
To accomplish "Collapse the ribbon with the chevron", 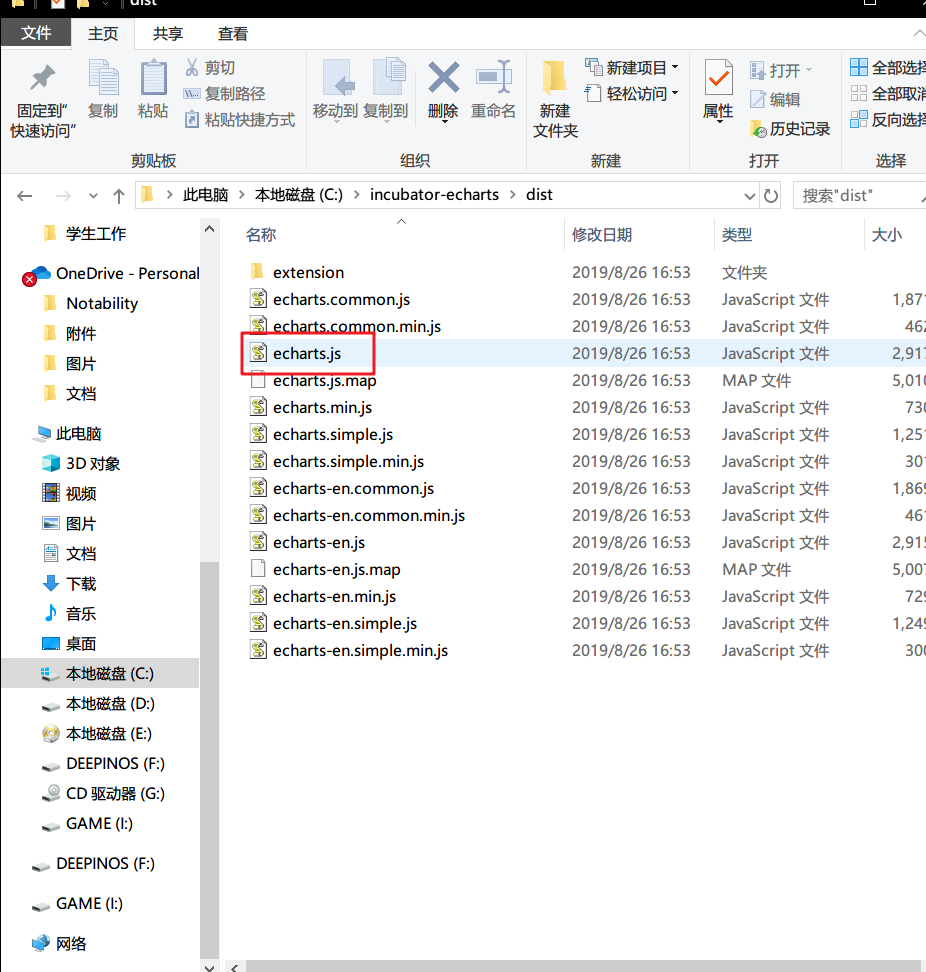I will [x=919, y=33].
